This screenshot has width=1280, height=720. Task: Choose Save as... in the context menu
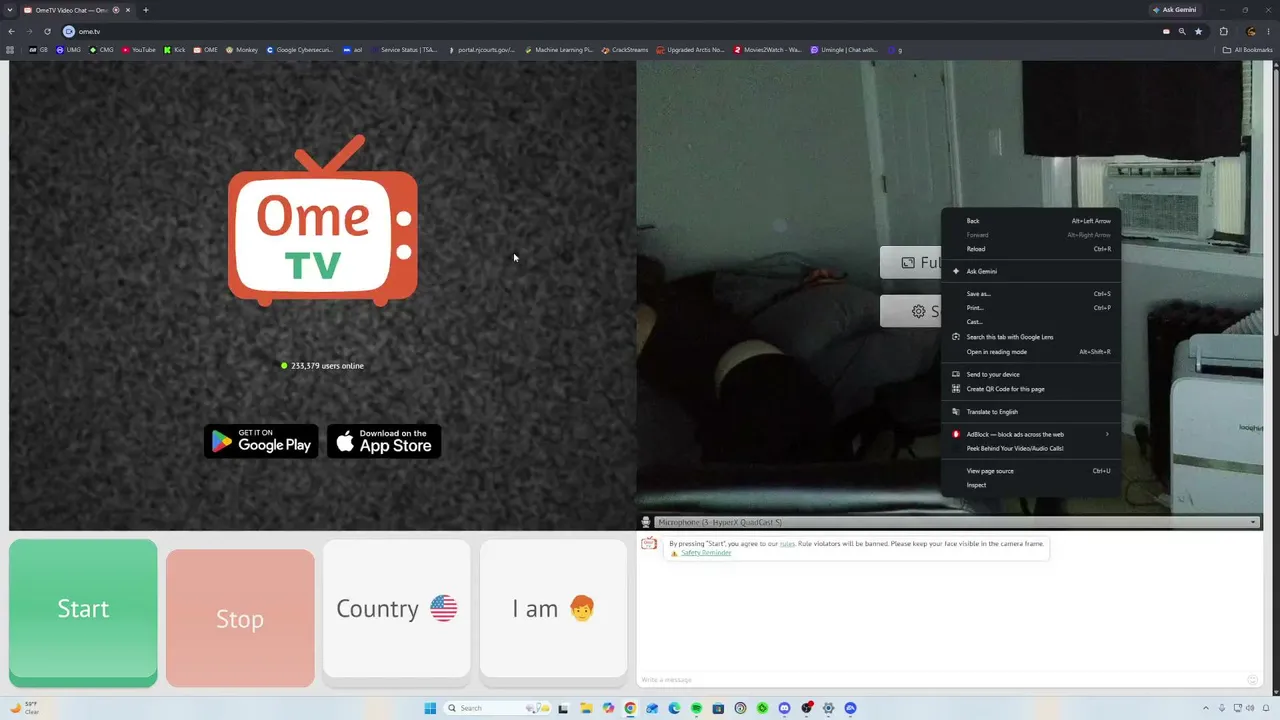[1031, 294]
